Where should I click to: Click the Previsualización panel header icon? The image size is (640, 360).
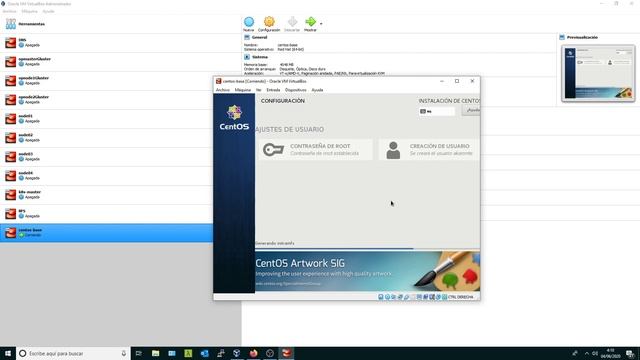click(x=562, y=37)
